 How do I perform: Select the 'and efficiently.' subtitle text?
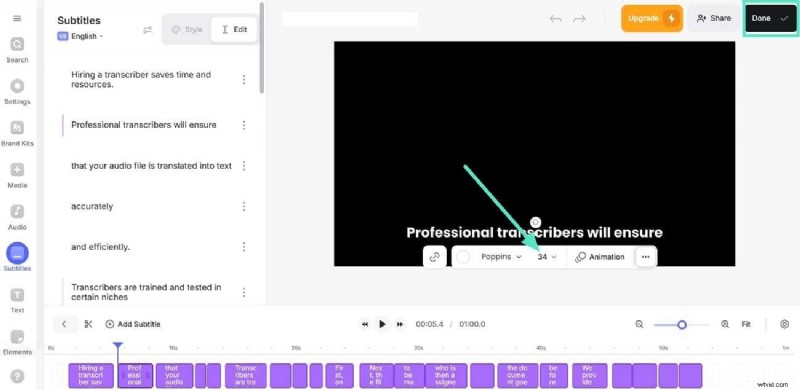click(x=101, y=247)
